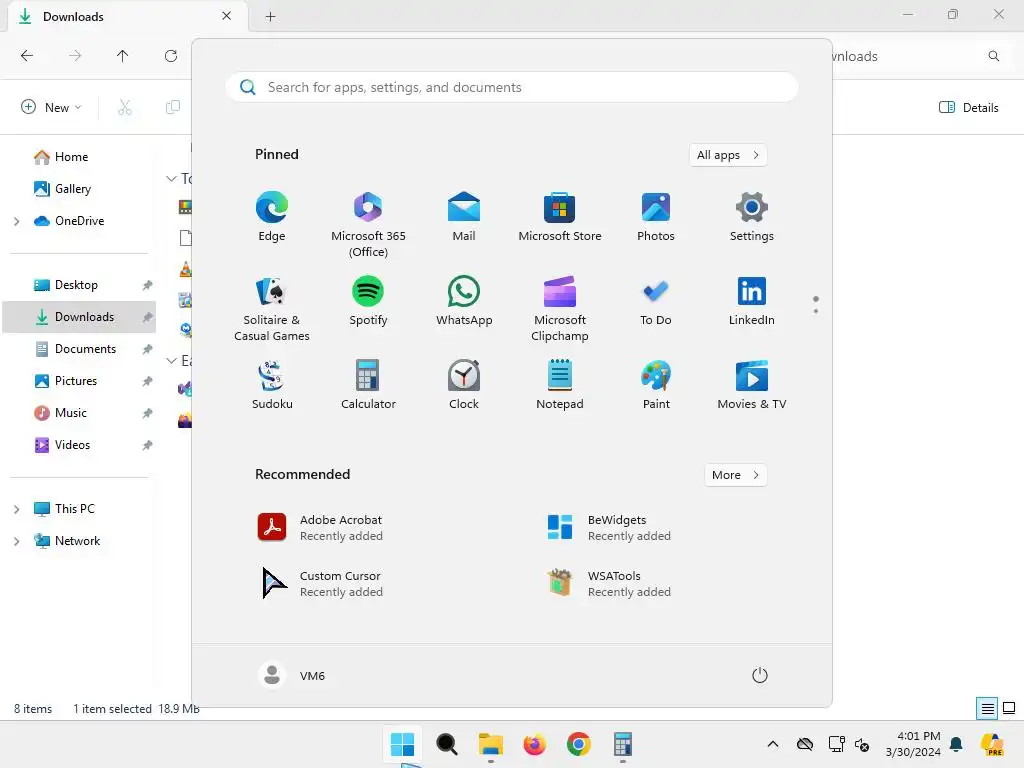Launch Notepad from Start menu

[560, 385]
